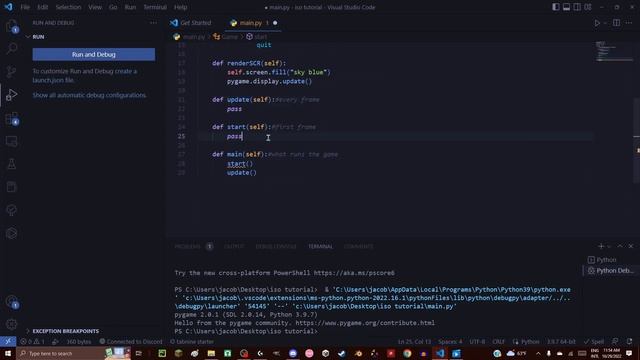Open Chrome from the taskbar
The image size is (640, 360).
(x=407, y=353)
